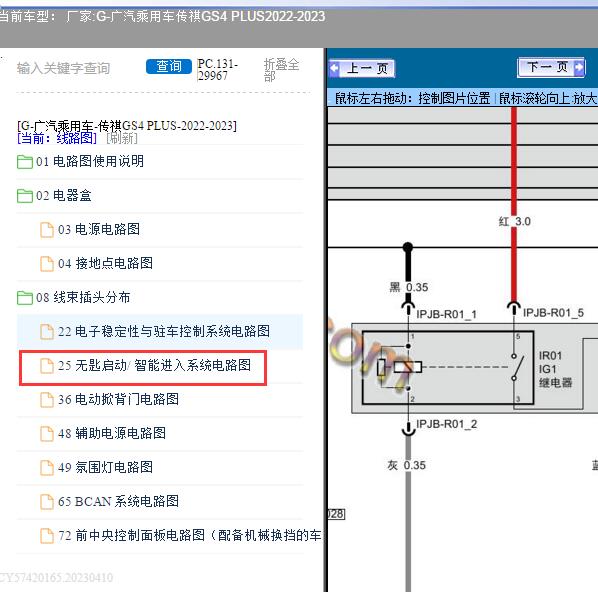Screen dimensions: 598x592
Task: Open 03 电源电路图 document
Action: tap(99, 229)
